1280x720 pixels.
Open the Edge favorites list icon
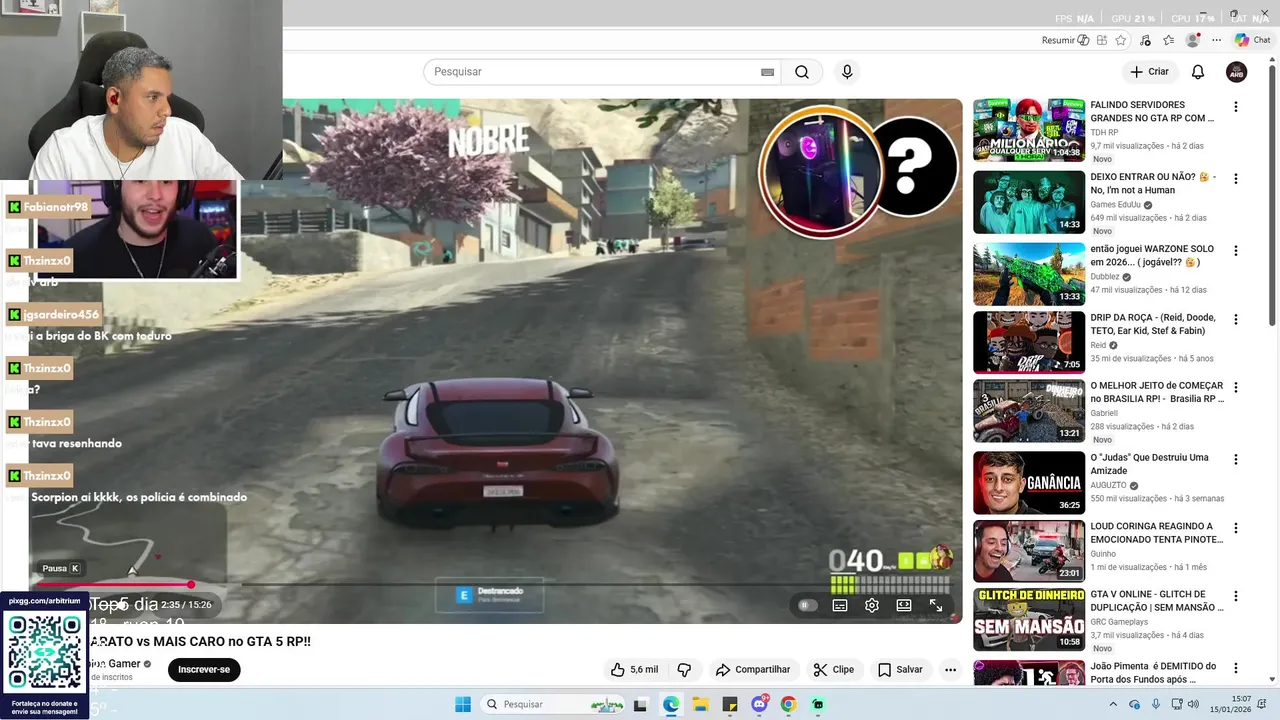1168,40
